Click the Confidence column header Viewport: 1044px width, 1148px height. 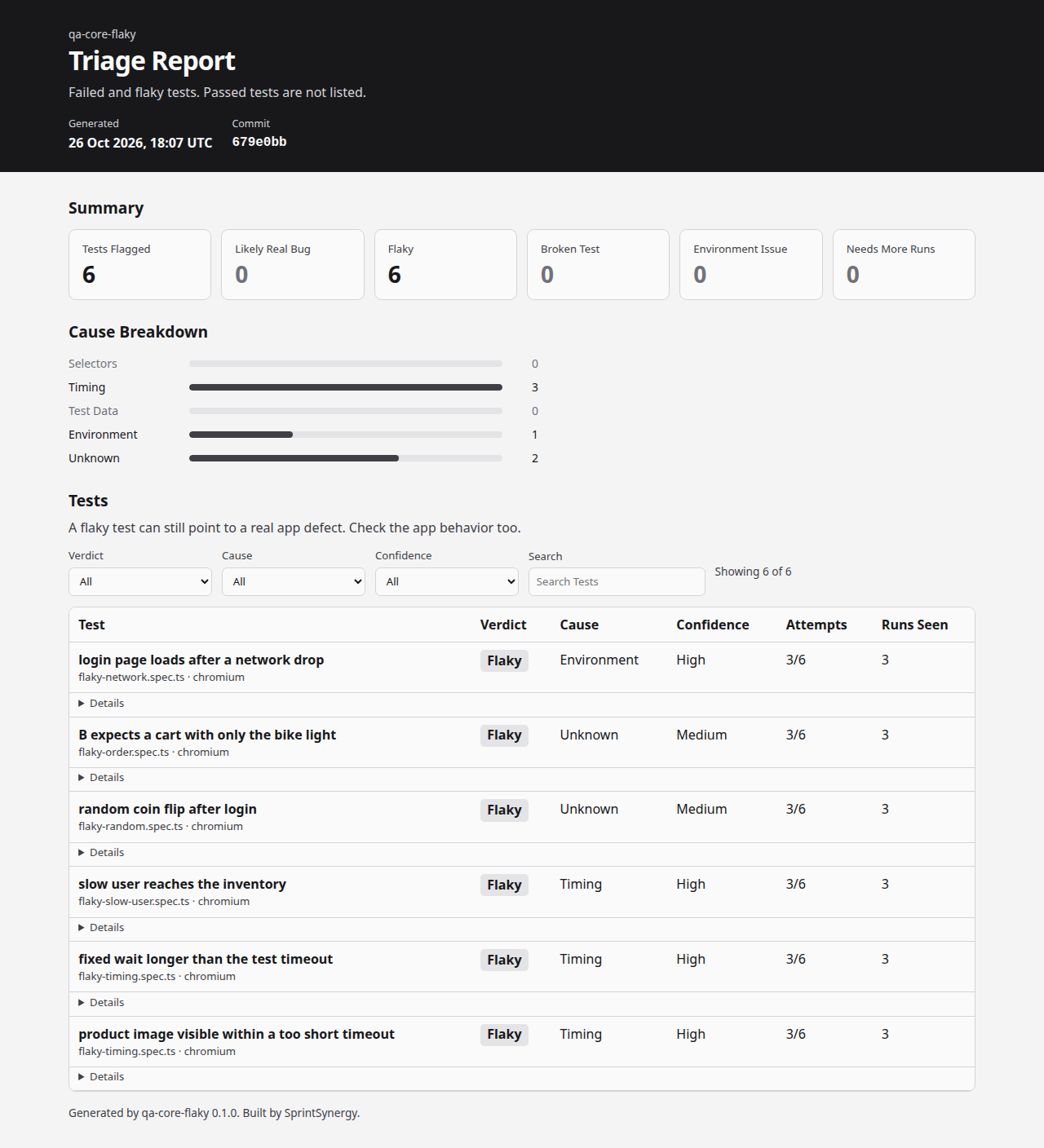click(713, 625)
